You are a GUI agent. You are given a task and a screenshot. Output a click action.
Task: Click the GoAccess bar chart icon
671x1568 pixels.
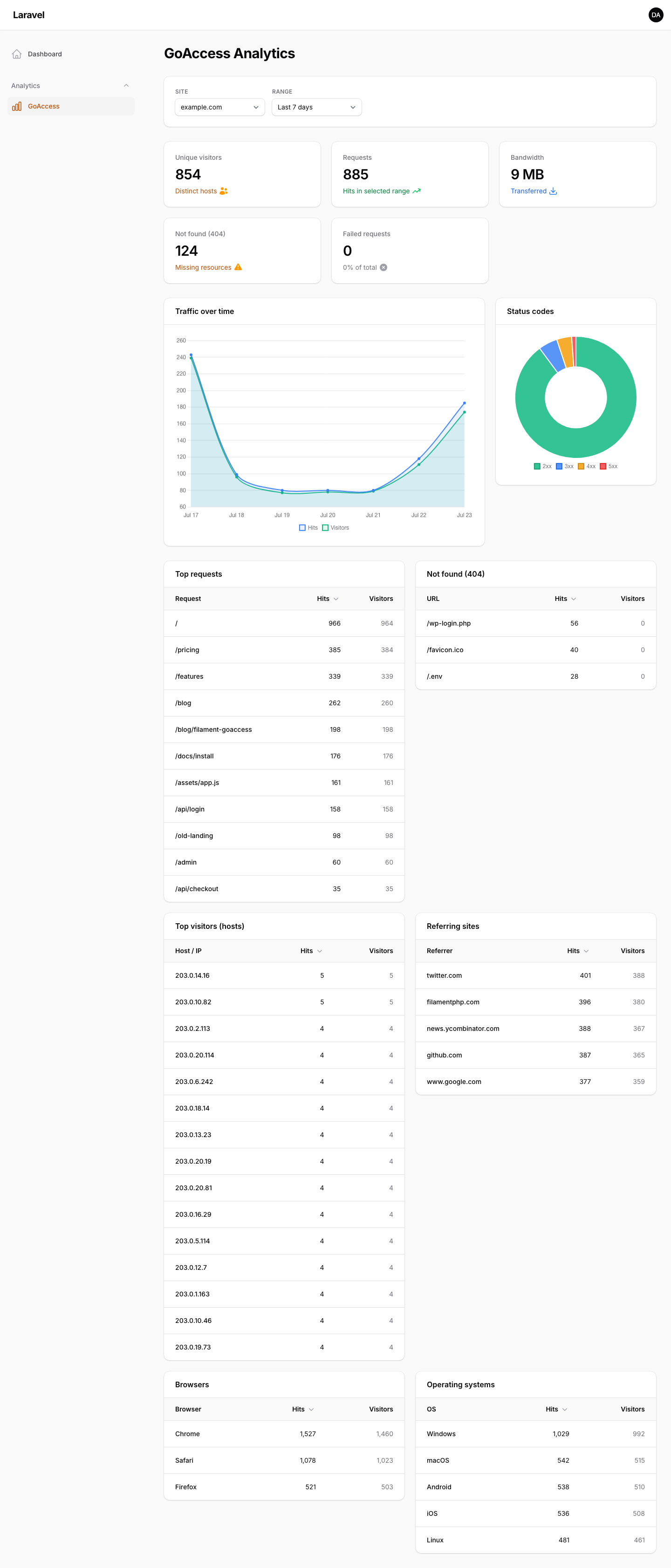(x=17, y=106)
